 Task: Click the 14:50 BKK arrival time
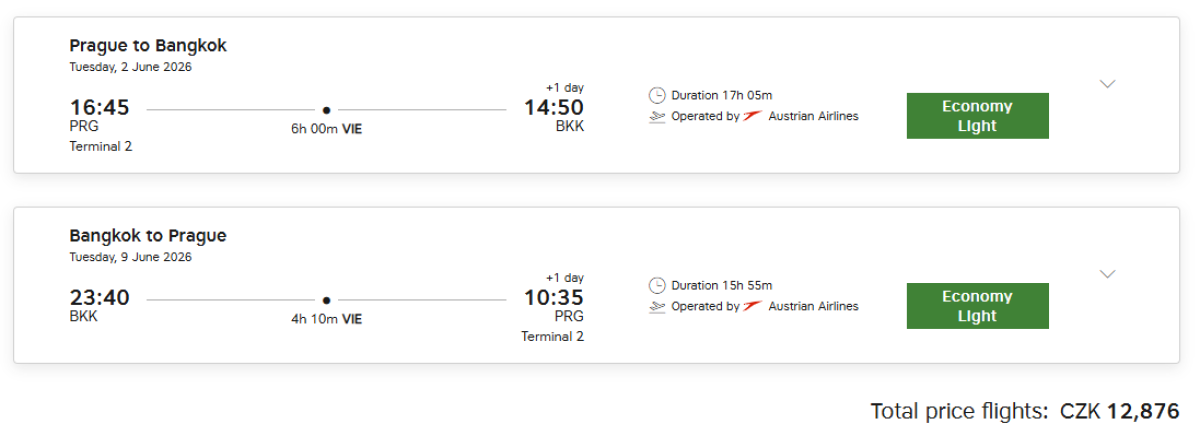point(554,108)
